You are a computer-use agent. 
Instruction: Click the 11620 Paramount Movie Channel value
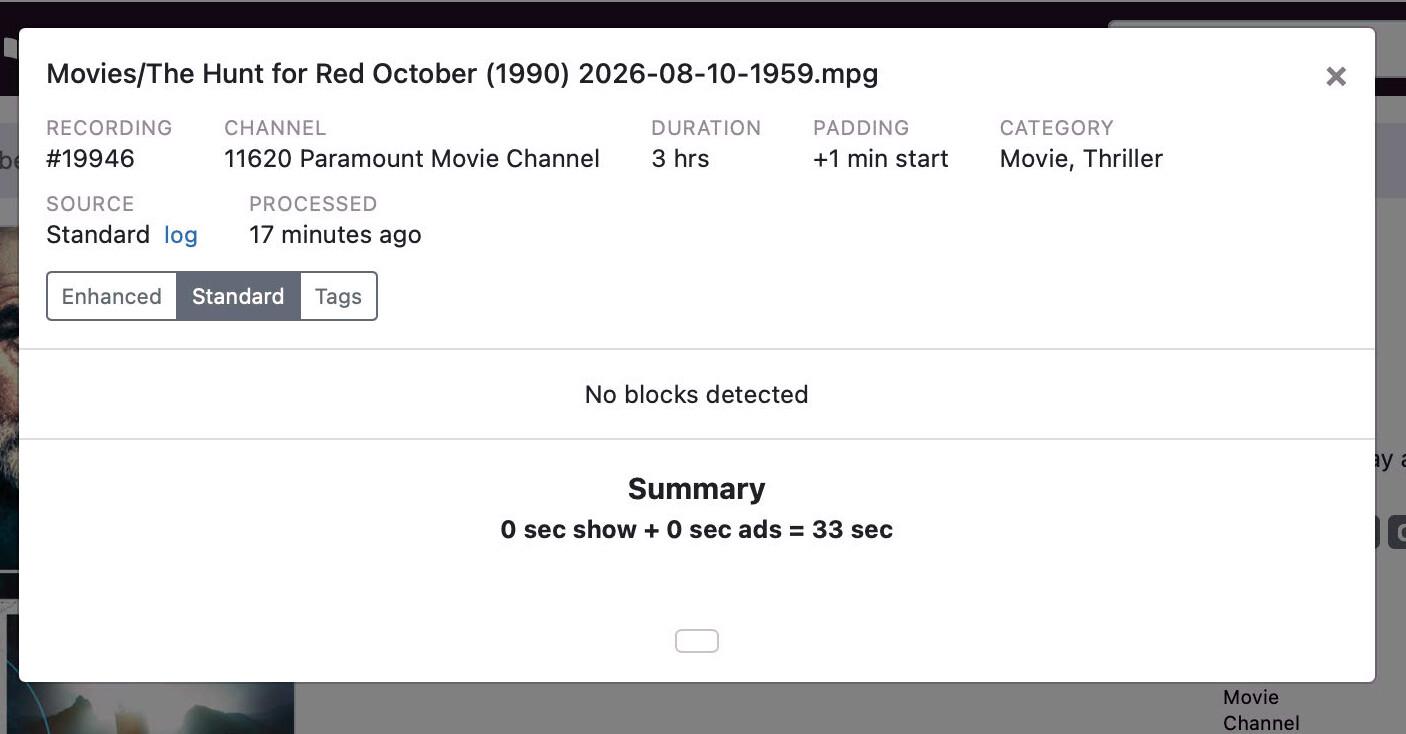point(412,159)
